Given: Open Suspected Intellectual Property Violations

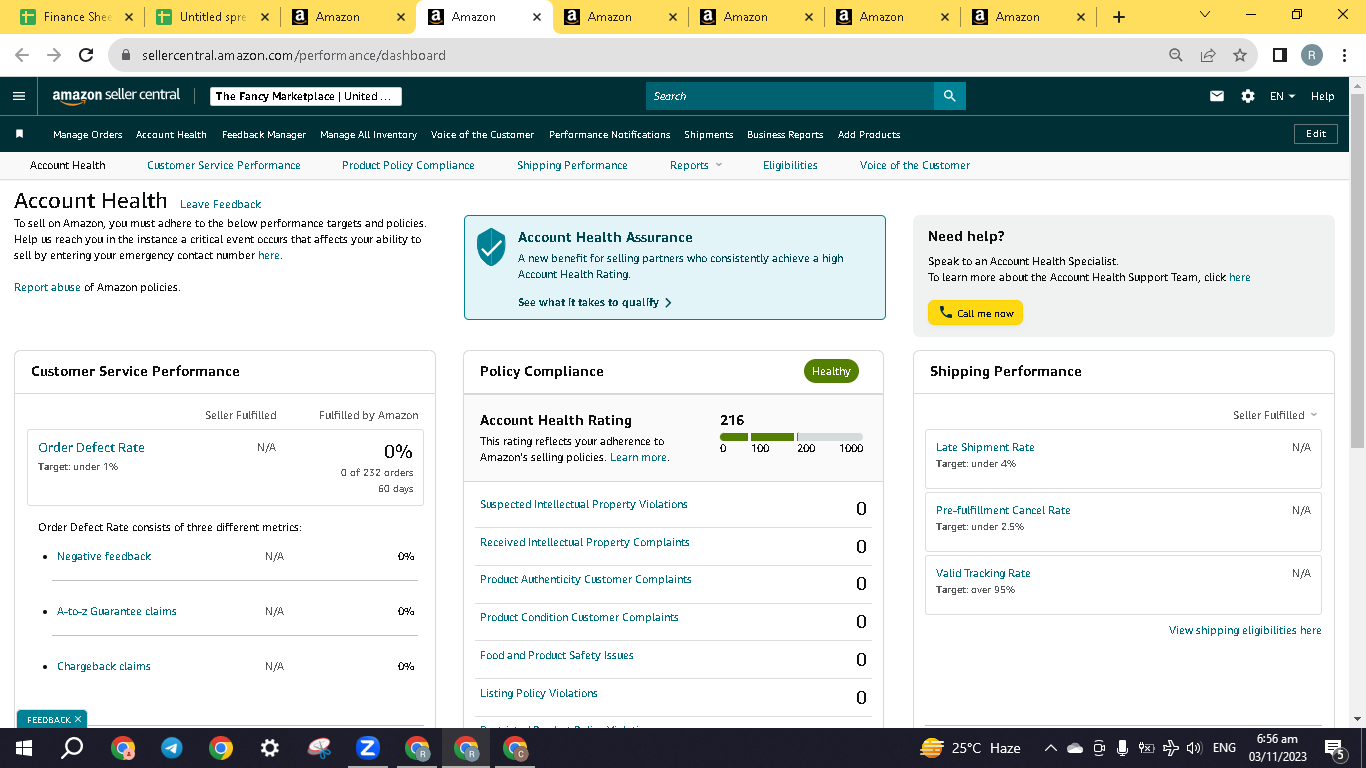Looking at the screenshot, I should click(x=584, y=504).
